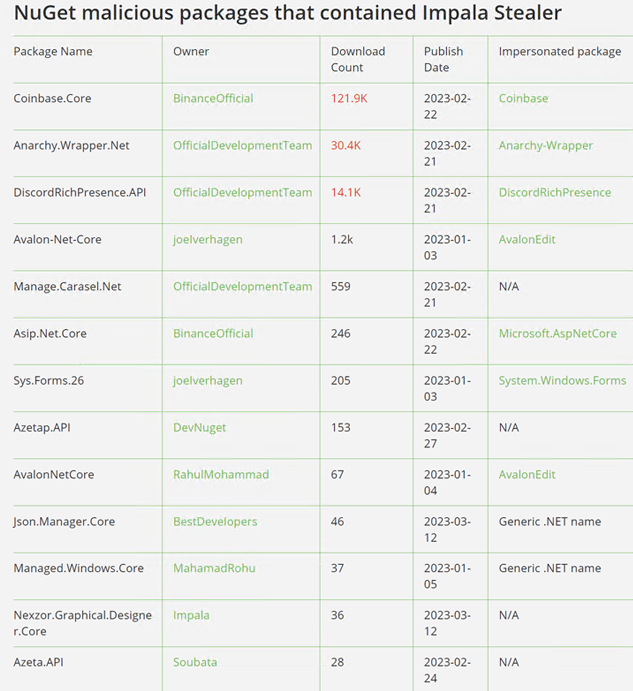Click the BestDevelopers owner link
Image resolution: width=633 pixels, height=691 pixels.
click(214, 522)
